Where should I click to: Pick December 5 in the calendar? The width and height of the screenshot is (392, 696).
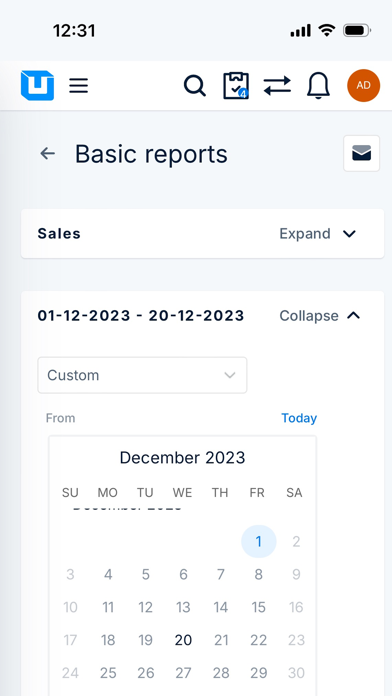(146, 574)
